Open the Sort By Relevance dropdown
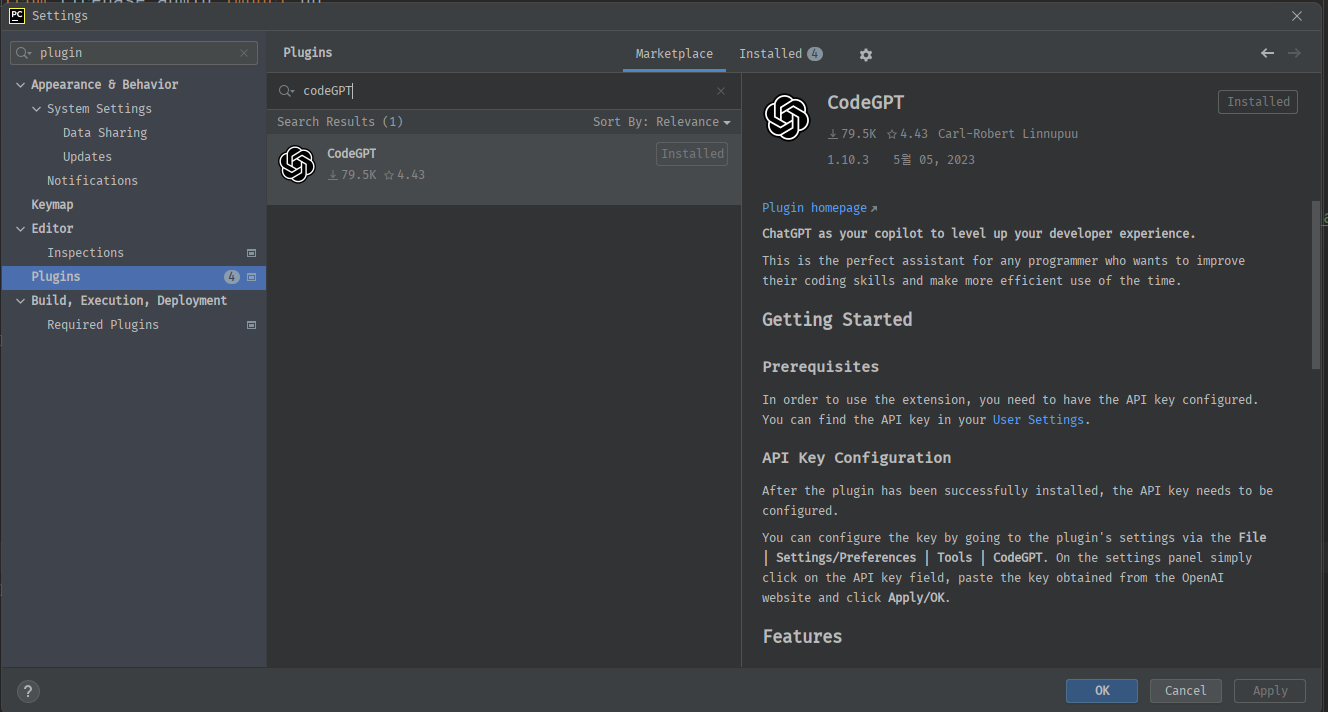The width and height of the screenshot is (1328, 712). [x=661, y=122]
